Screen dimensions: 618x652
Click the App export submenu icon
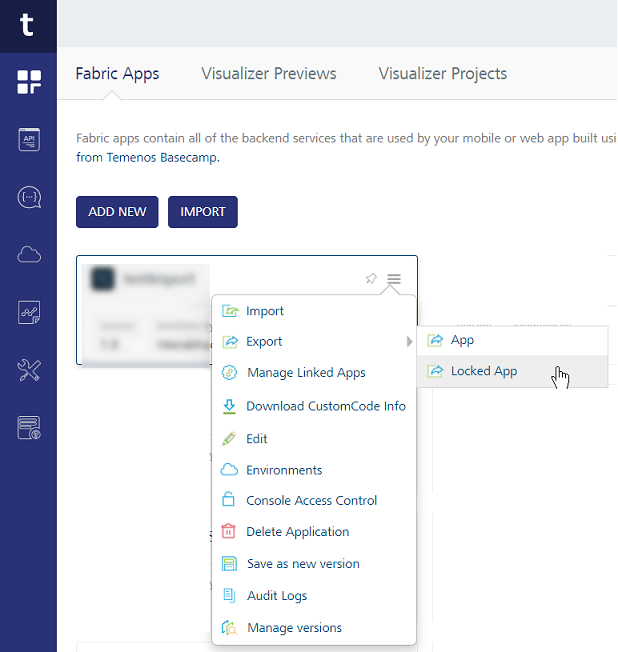coord(435,340)
